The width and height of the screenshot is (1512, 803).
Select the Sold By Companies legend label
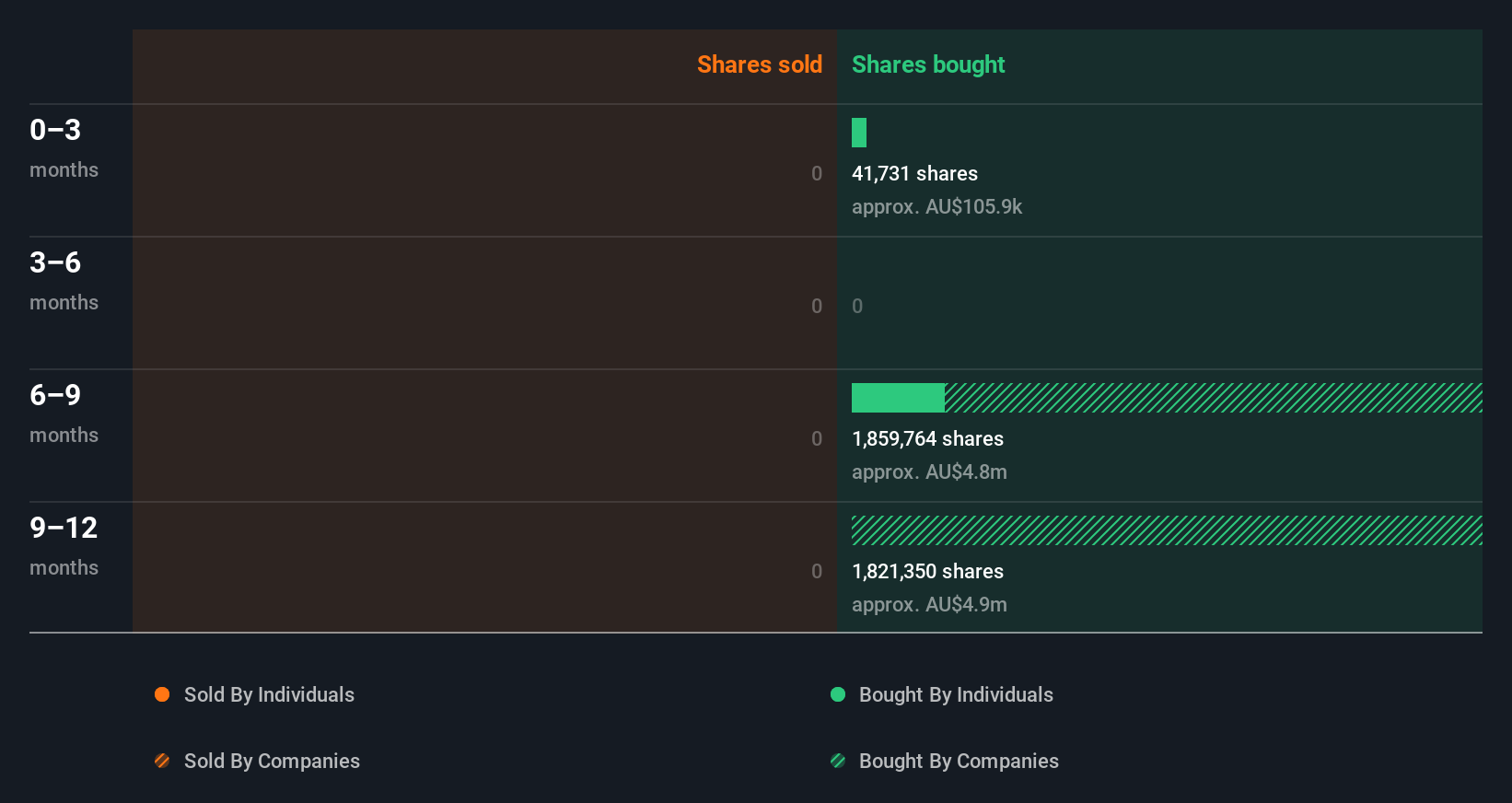(272, 761)
